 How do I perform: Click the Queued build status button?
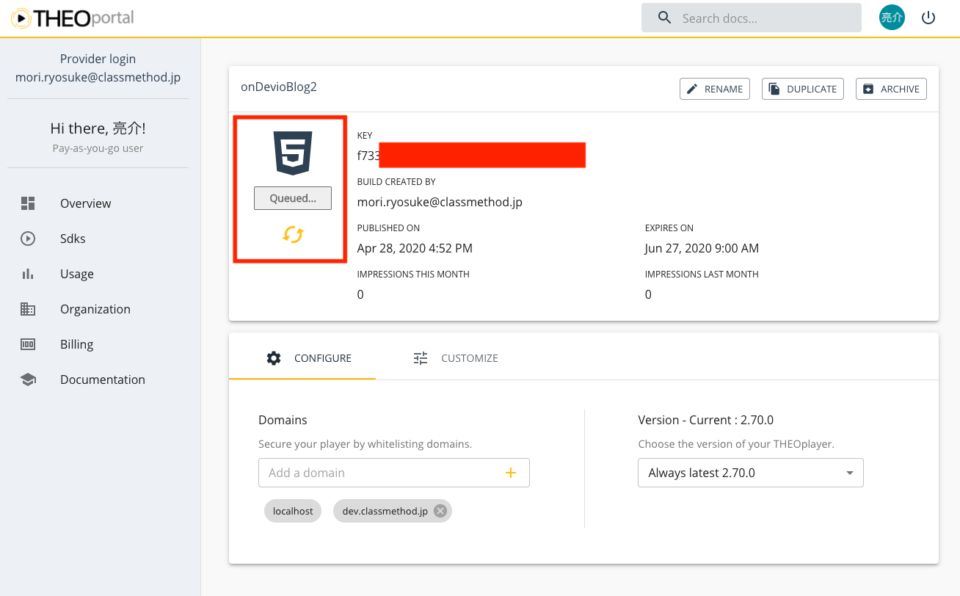point(292,197)
